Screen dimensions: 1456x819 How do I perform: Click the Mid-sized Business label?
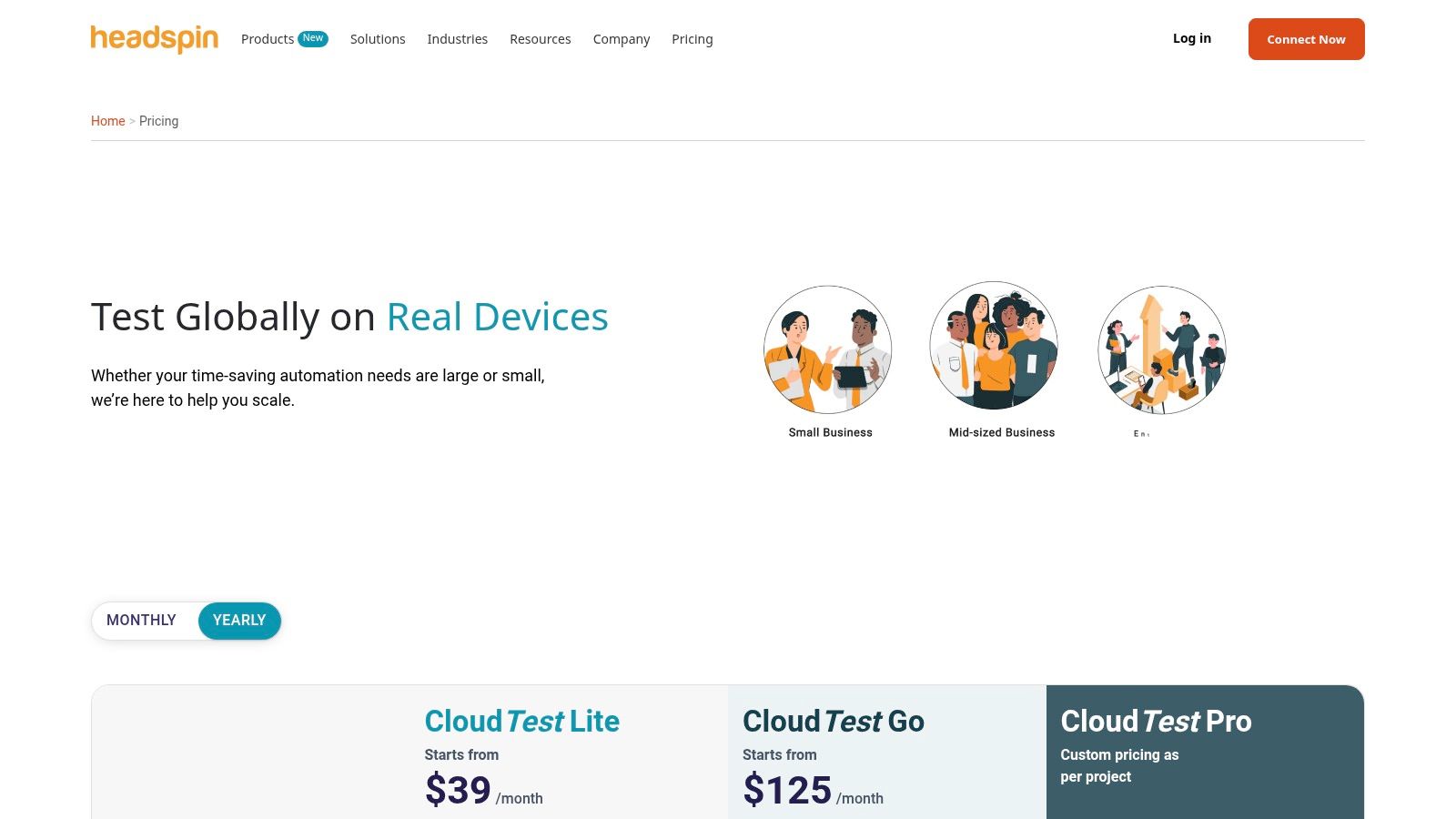click(x=1002, y=432)
